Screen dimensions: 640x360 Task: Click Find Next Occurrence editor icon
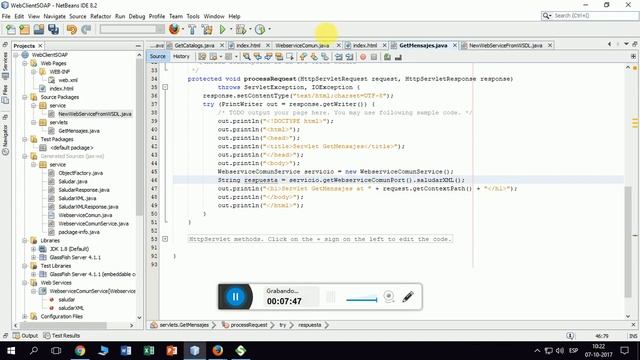click(x=268, y=57)
